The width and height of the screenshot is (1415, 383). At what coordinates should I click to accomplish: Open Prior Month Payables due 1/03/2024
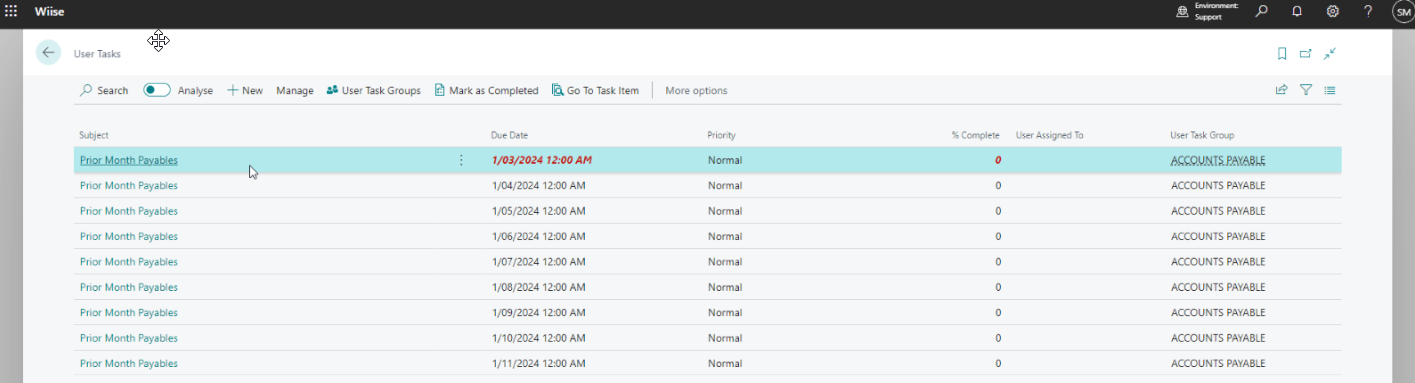point(129,160)
